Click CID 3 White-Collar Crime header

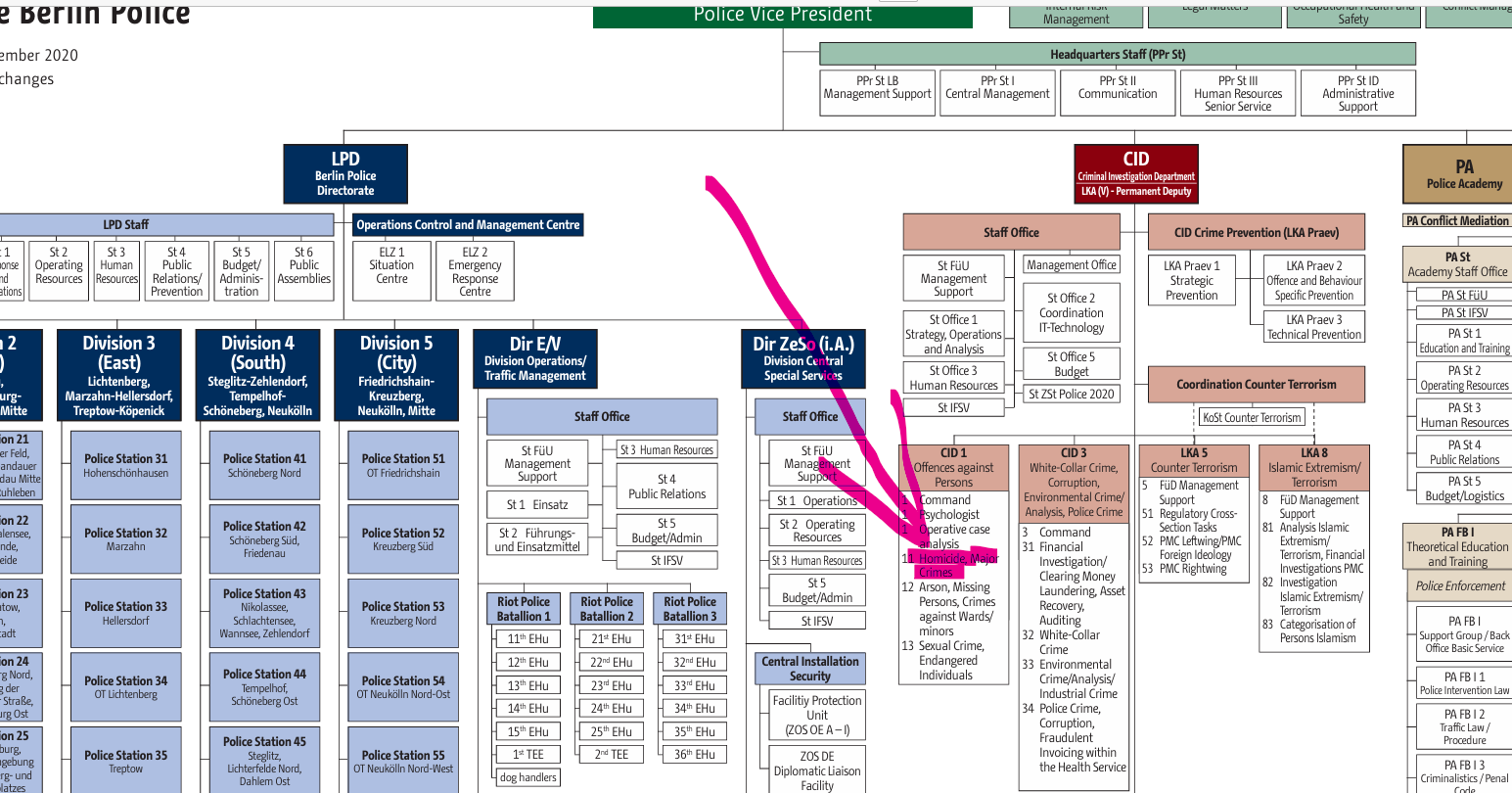1074,482
